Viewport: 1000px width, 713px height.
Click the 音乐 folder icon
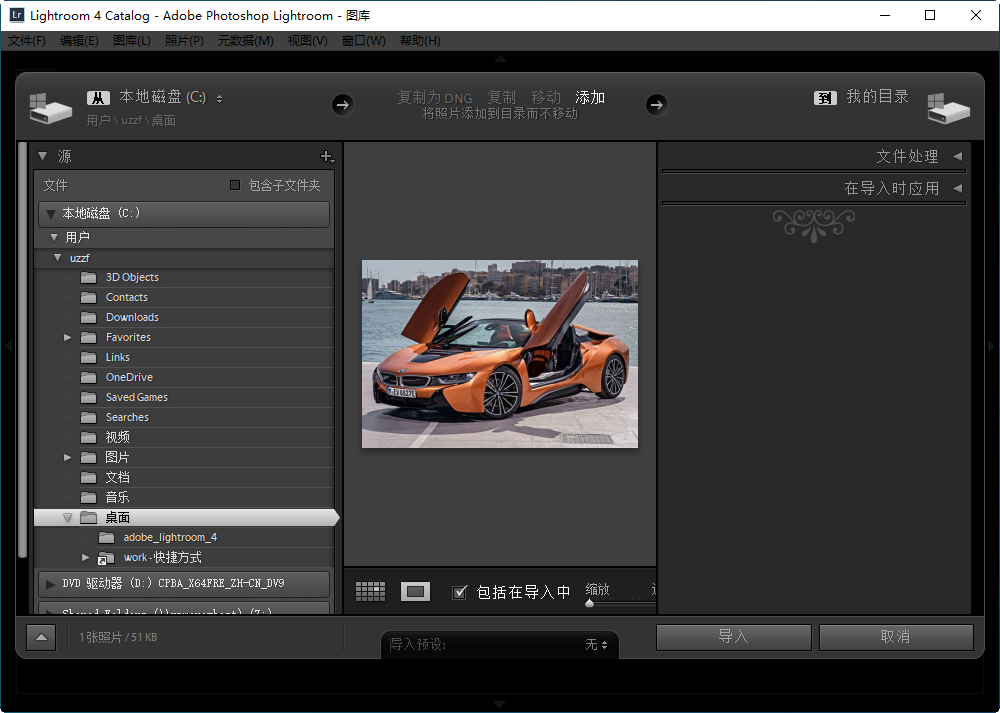tap(89, 497)
